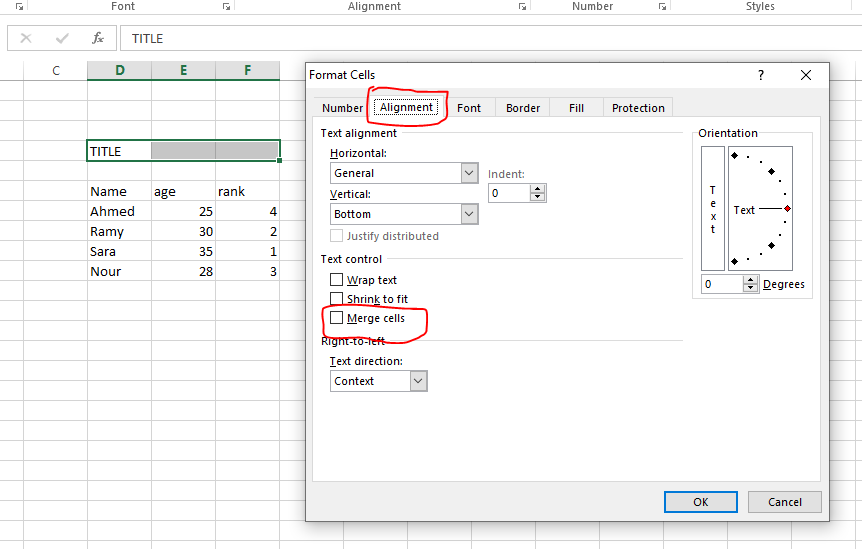The width and height of the screenshot is (862, 549).
Task: Open the Vertical alignment dropdown
Action: 470,214
